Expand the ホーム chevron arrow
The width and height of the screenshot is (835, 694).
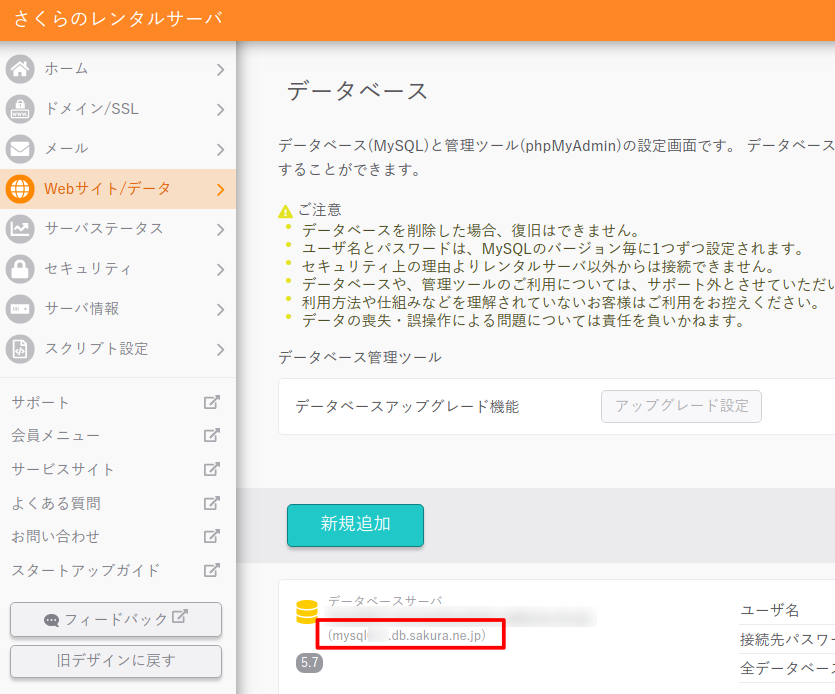point(220,70)
